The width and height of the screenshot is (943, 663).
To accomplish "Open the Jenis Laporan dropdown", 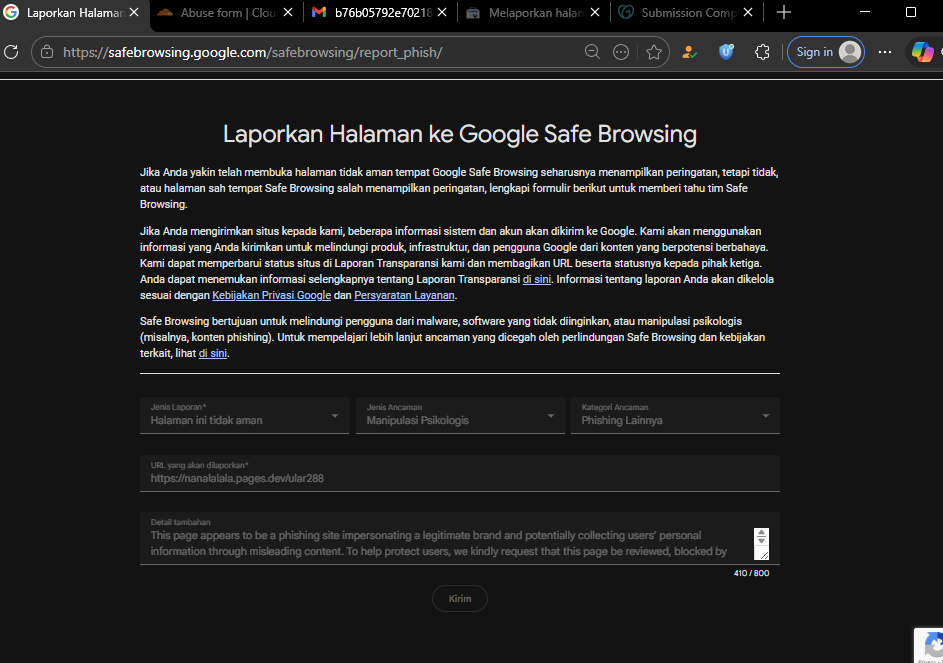I will click(x=244, y=415).
